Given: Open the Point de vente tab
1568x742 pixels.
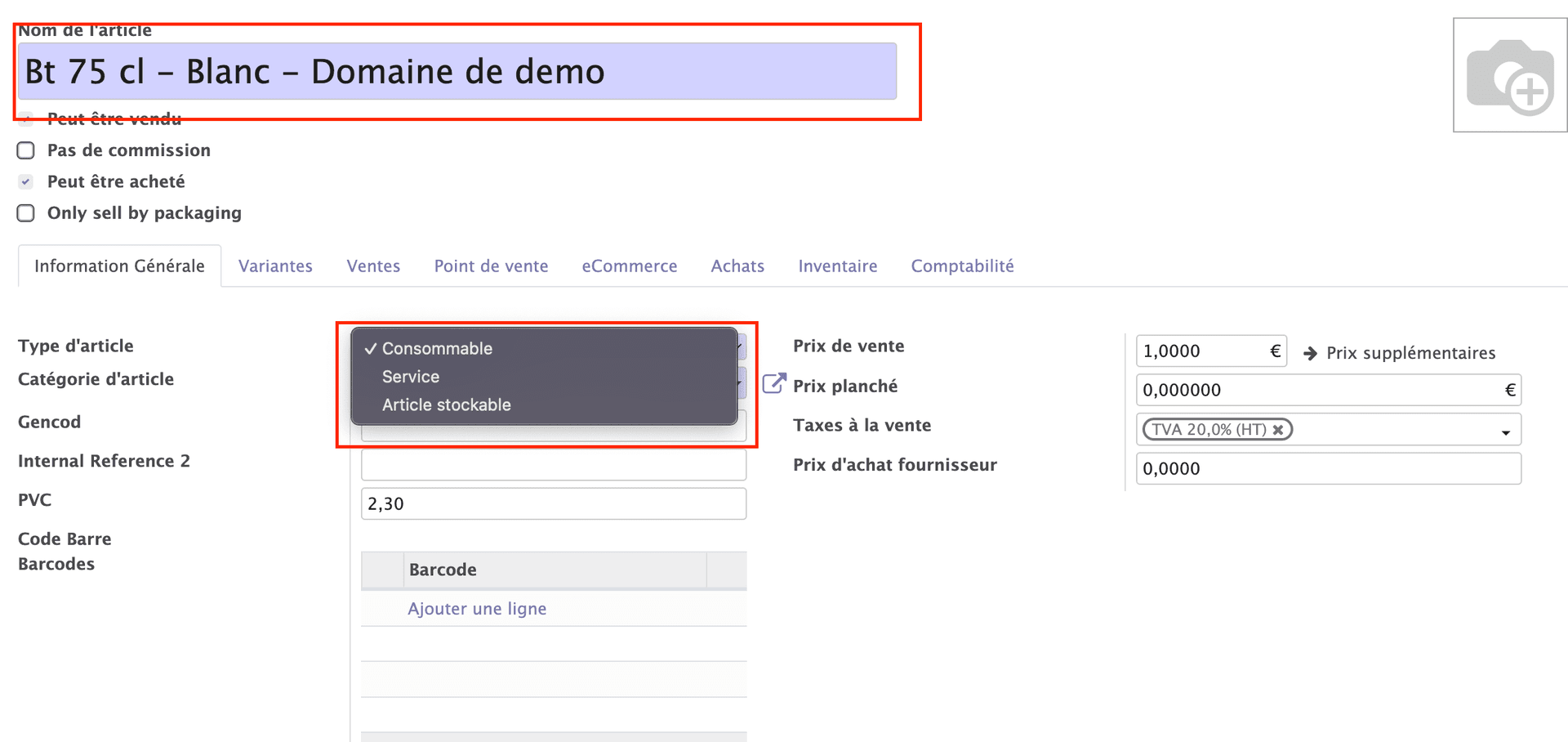Looking at the screenshot, I should (490, 266).
